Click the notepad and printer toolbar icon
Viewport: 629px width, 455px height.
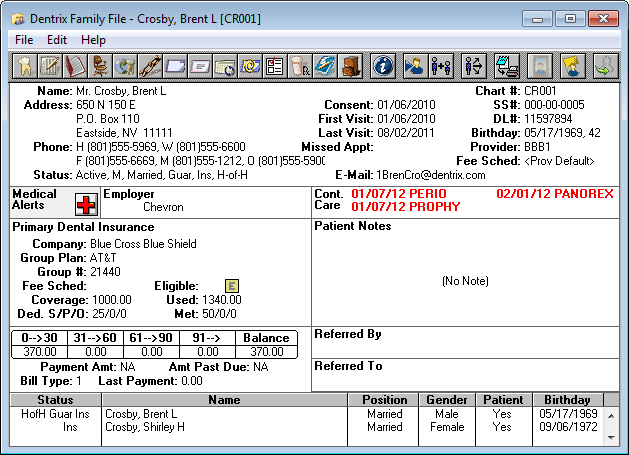[507, 66]
